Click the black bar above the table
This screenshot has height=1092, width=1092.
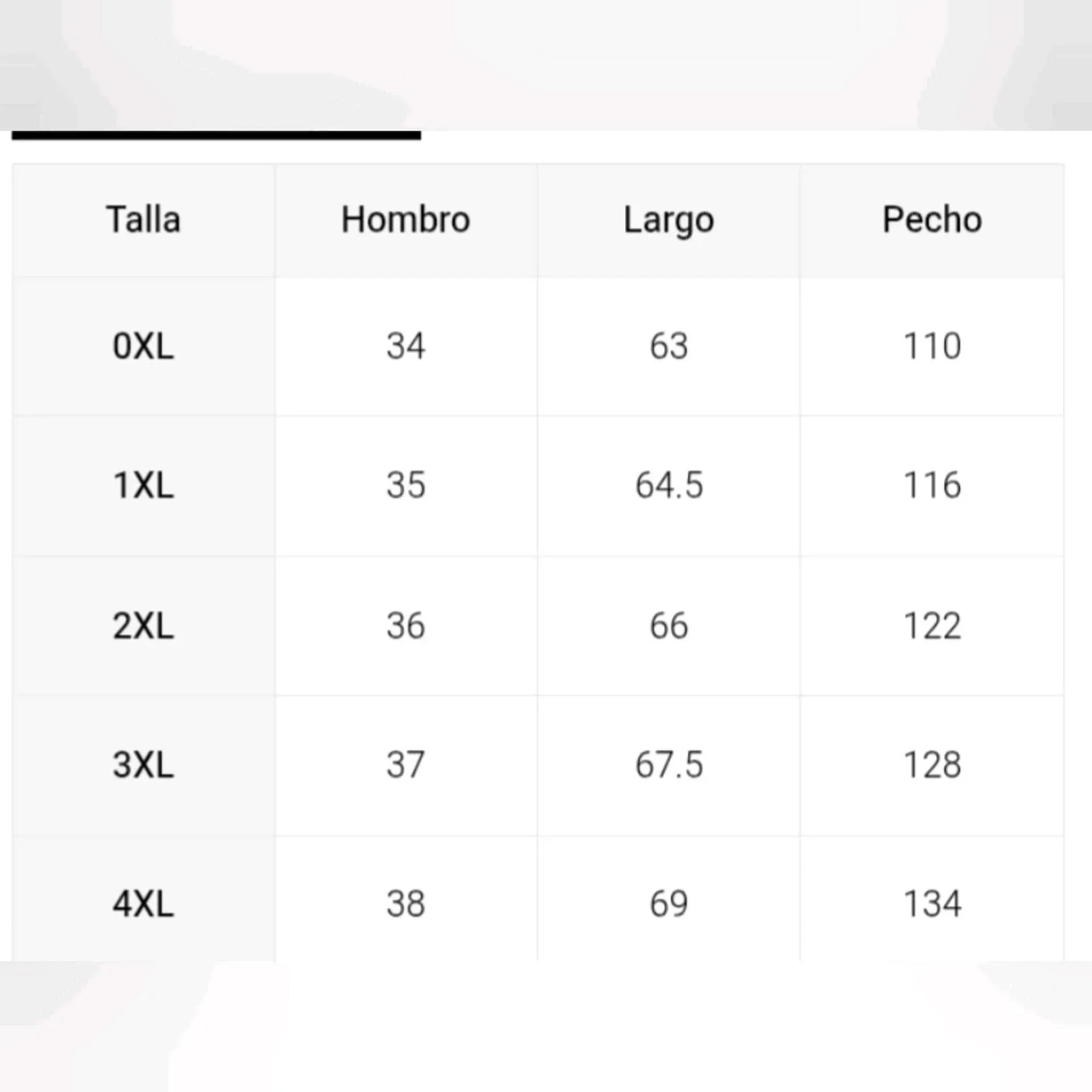pos(216,135)
